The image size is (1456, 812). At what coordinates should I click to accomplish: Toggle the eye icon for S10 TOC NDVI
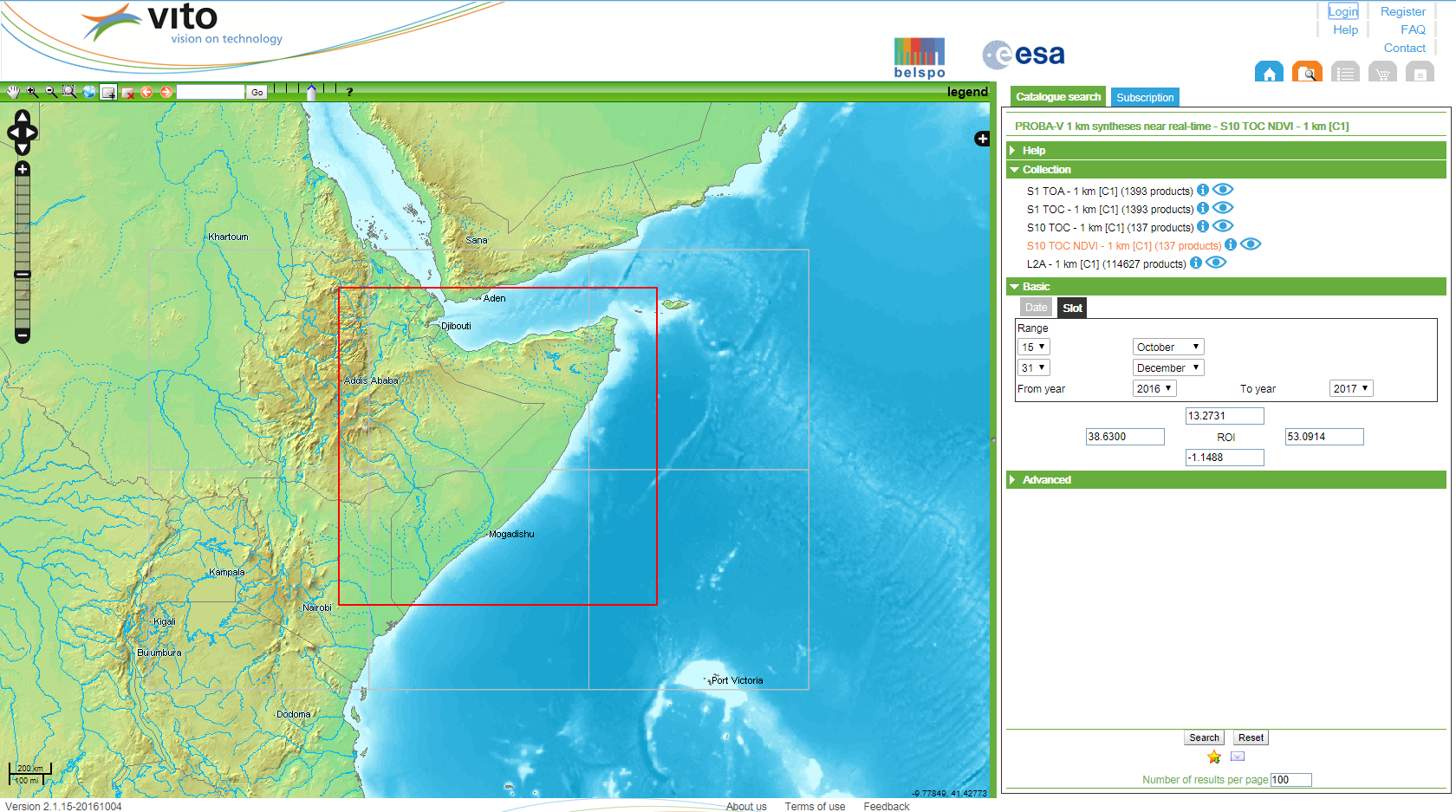1251,244
